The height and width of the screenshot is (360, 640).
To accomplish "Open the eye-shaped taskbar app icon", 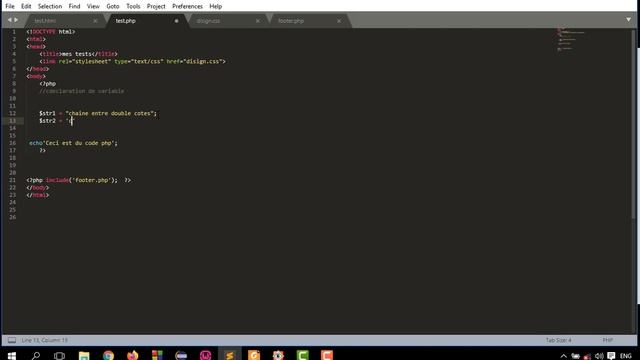I will click(278, 356).
